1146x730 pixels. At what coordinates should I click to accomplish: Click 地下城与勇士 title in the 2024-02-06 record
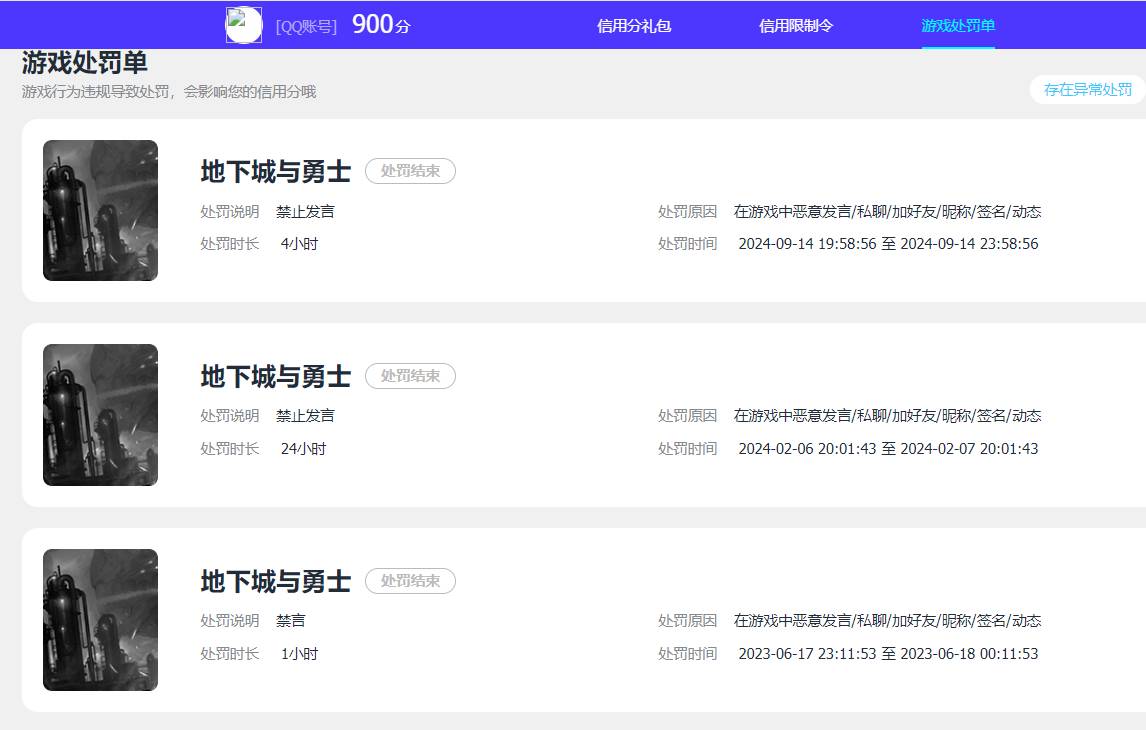(x=275, y=377)
